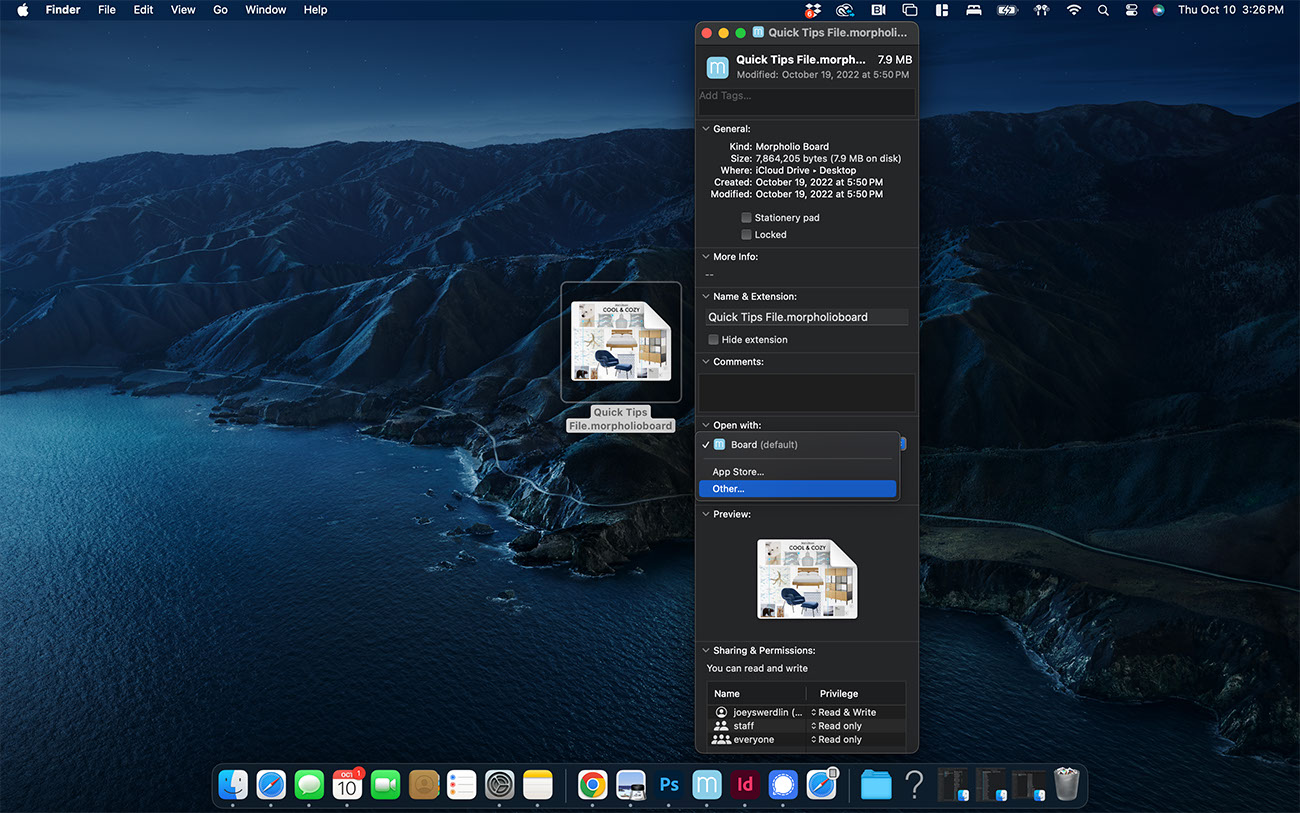Open InDesign from the dock

coord(744,785)
